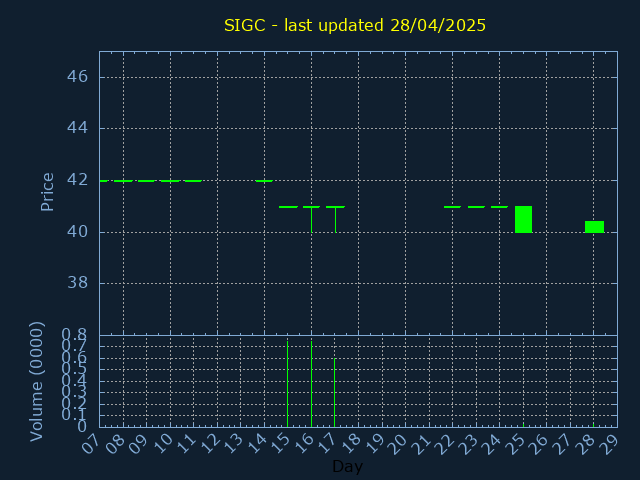
Task: Click the day tick label '21'
Action: click(x=421, y=444)
